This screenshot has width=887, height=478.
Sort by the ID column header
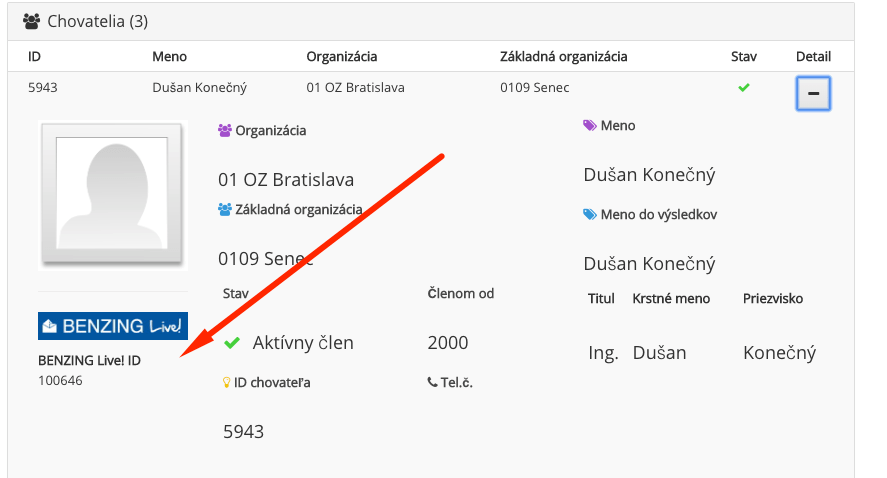[35, 57]
